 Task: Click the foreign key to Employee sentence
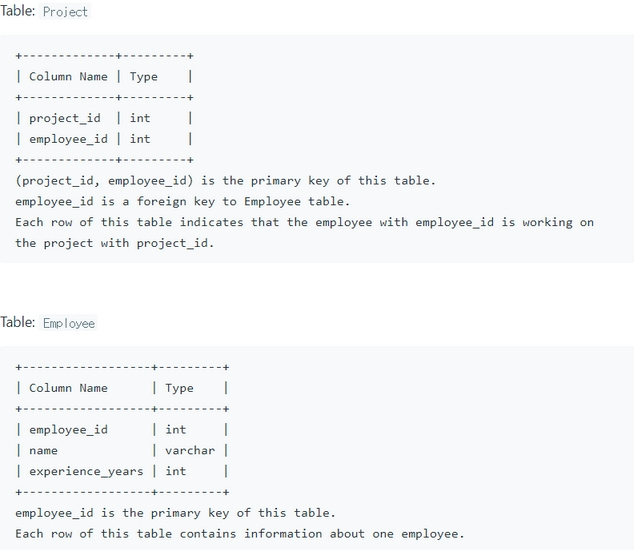click(182, 201)
